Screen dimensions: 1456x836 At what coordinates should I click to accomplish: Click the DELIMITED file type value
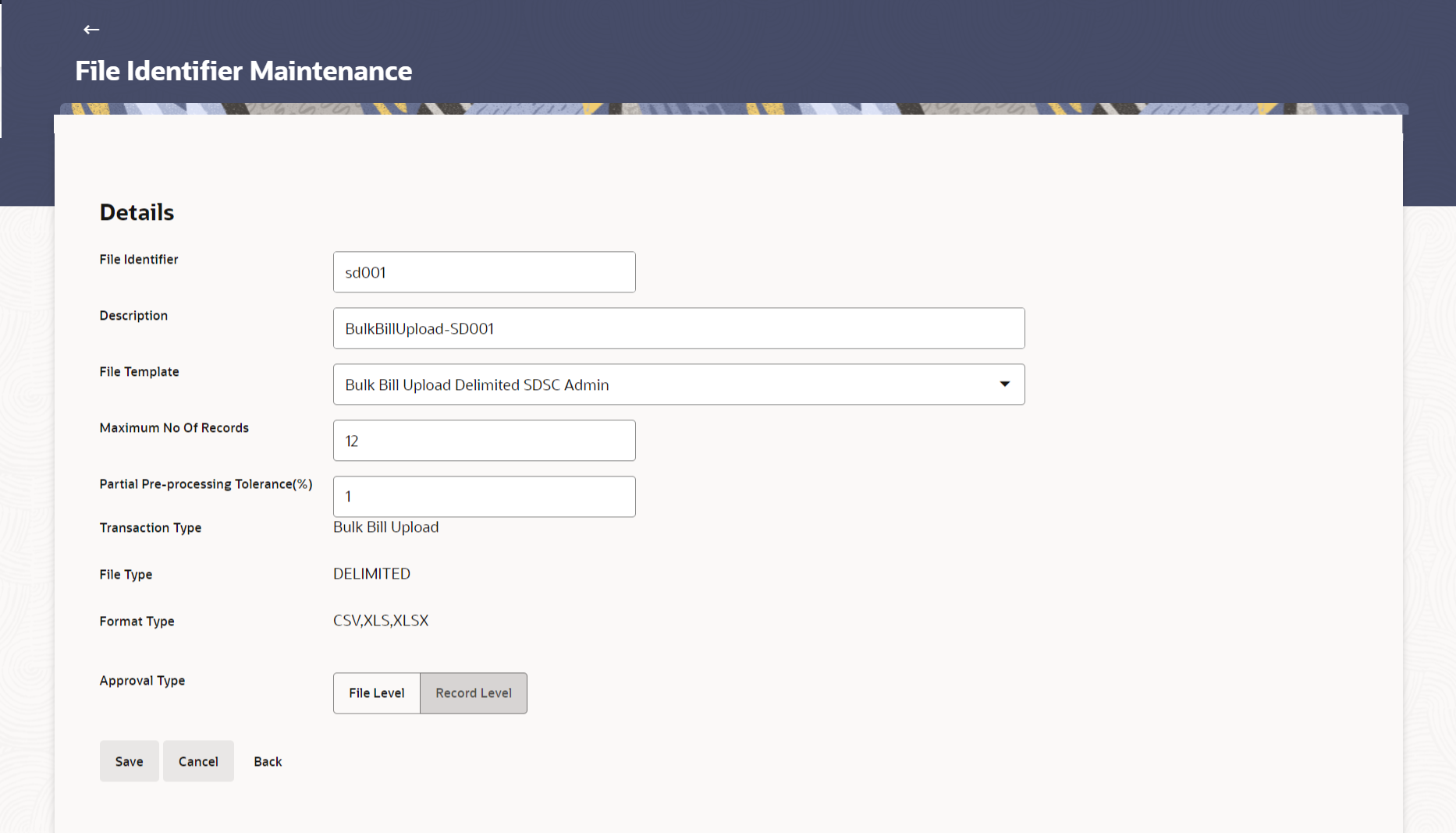tap(371, 574)
